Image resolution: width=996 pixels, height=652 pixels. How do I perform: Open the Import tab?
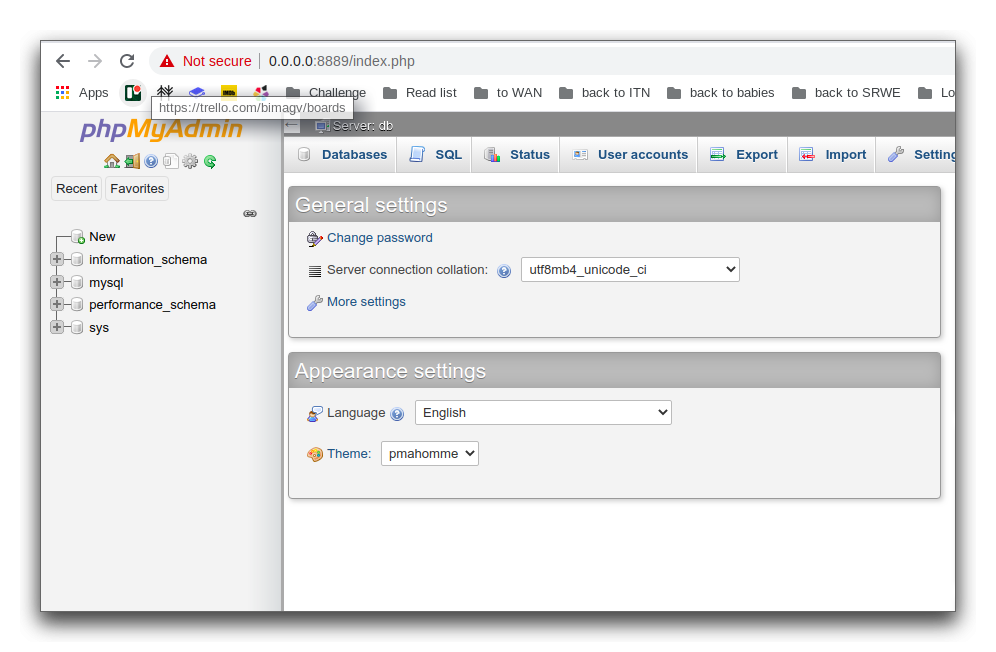(x=833, y=154)
